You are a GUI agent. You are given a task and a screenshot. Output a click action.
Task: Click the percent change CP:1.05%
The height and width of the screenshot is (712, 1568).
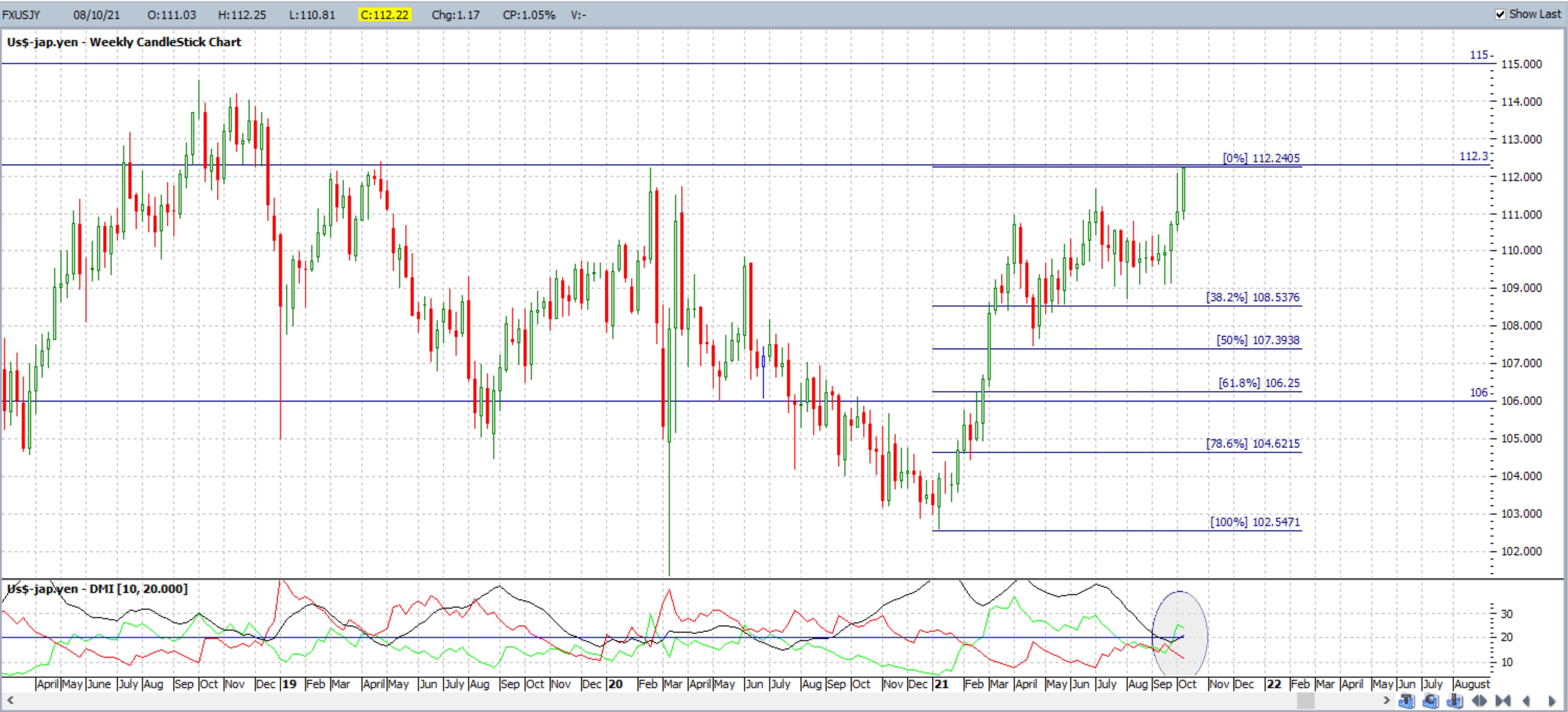pos(529,15)
